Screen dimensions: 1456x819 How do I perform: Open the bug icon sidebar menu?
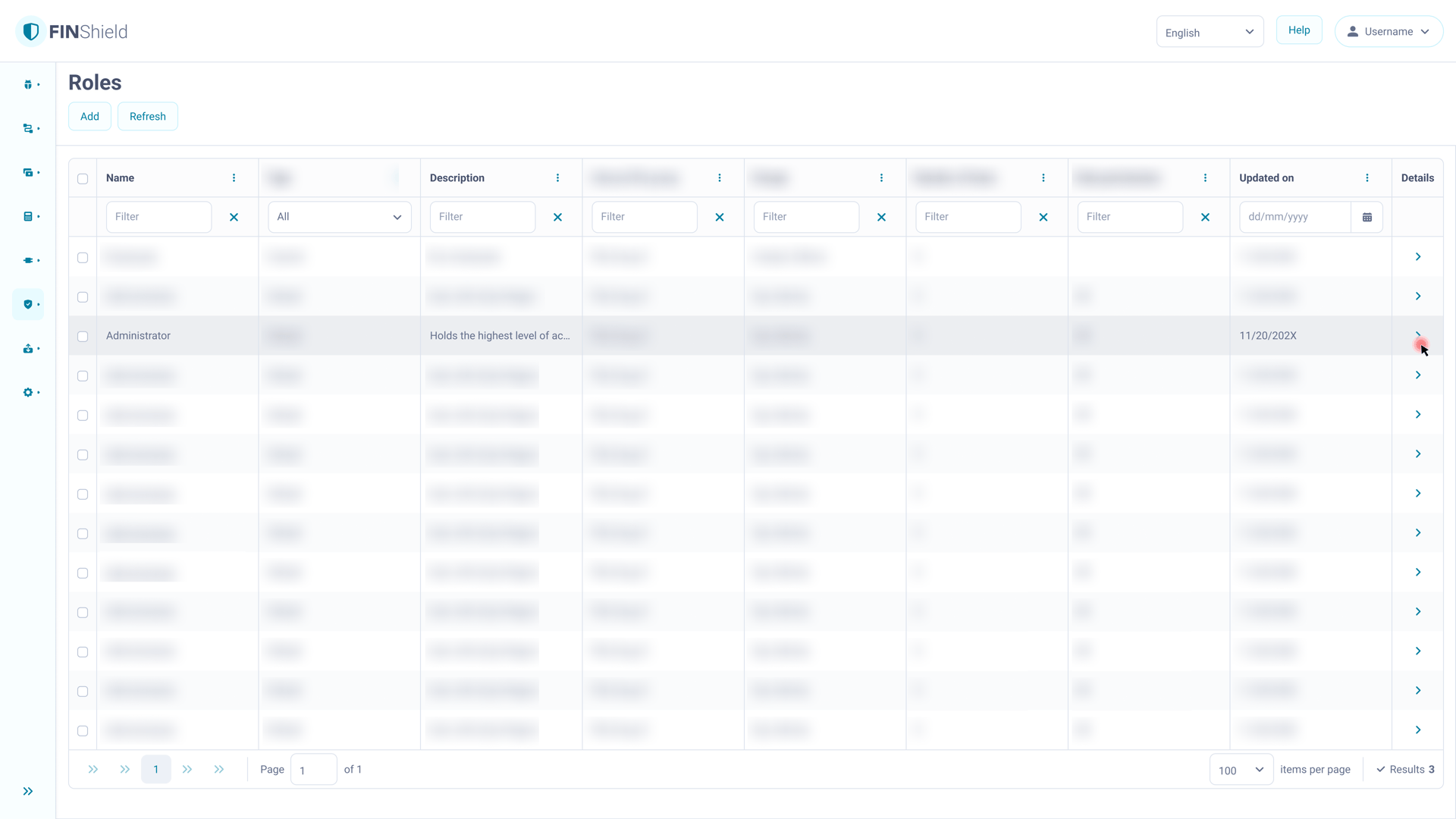click(x=28, y=85)
